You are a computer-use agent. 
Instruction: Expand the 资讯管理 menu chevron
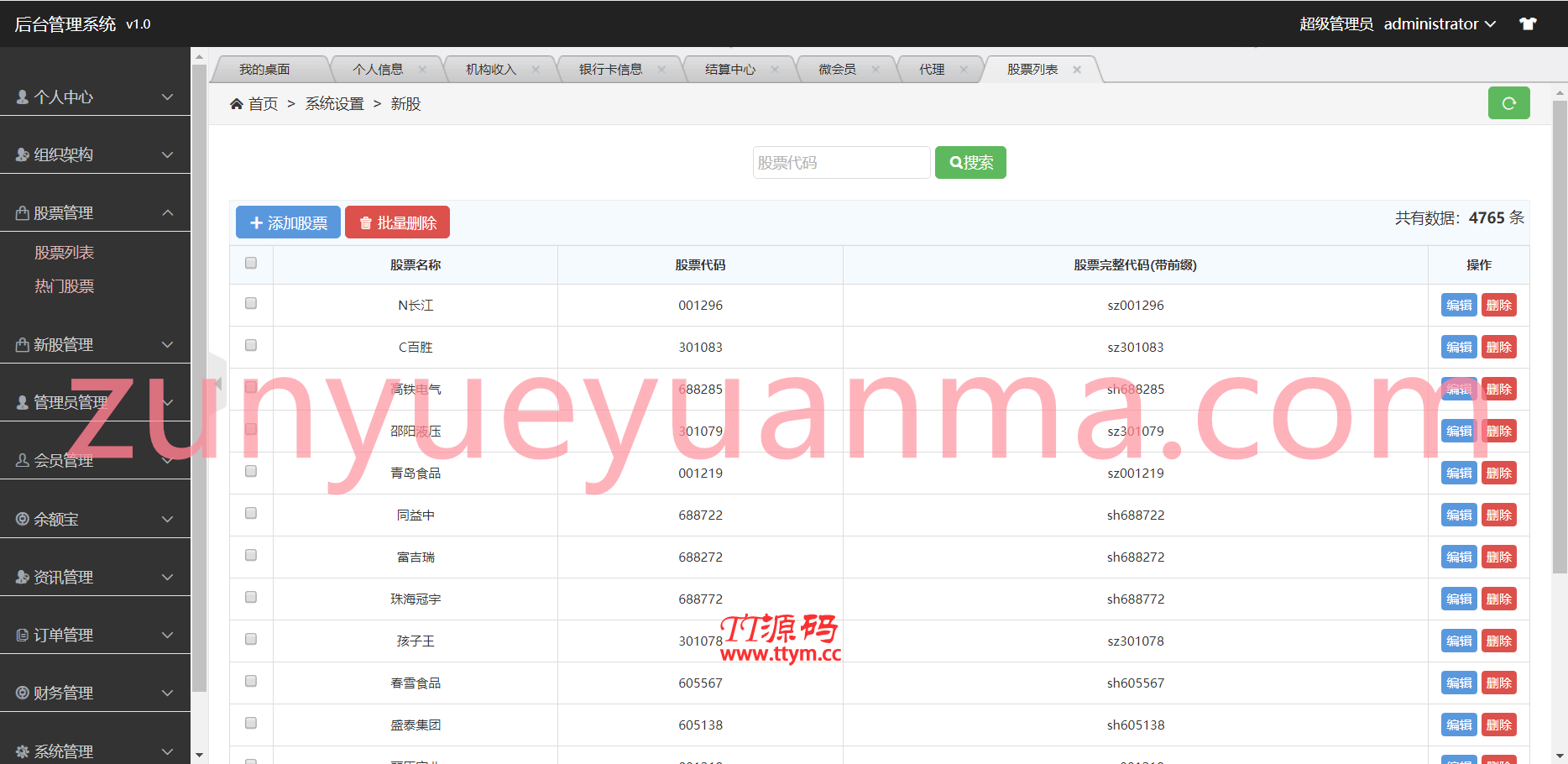click(x=168, y=578)
